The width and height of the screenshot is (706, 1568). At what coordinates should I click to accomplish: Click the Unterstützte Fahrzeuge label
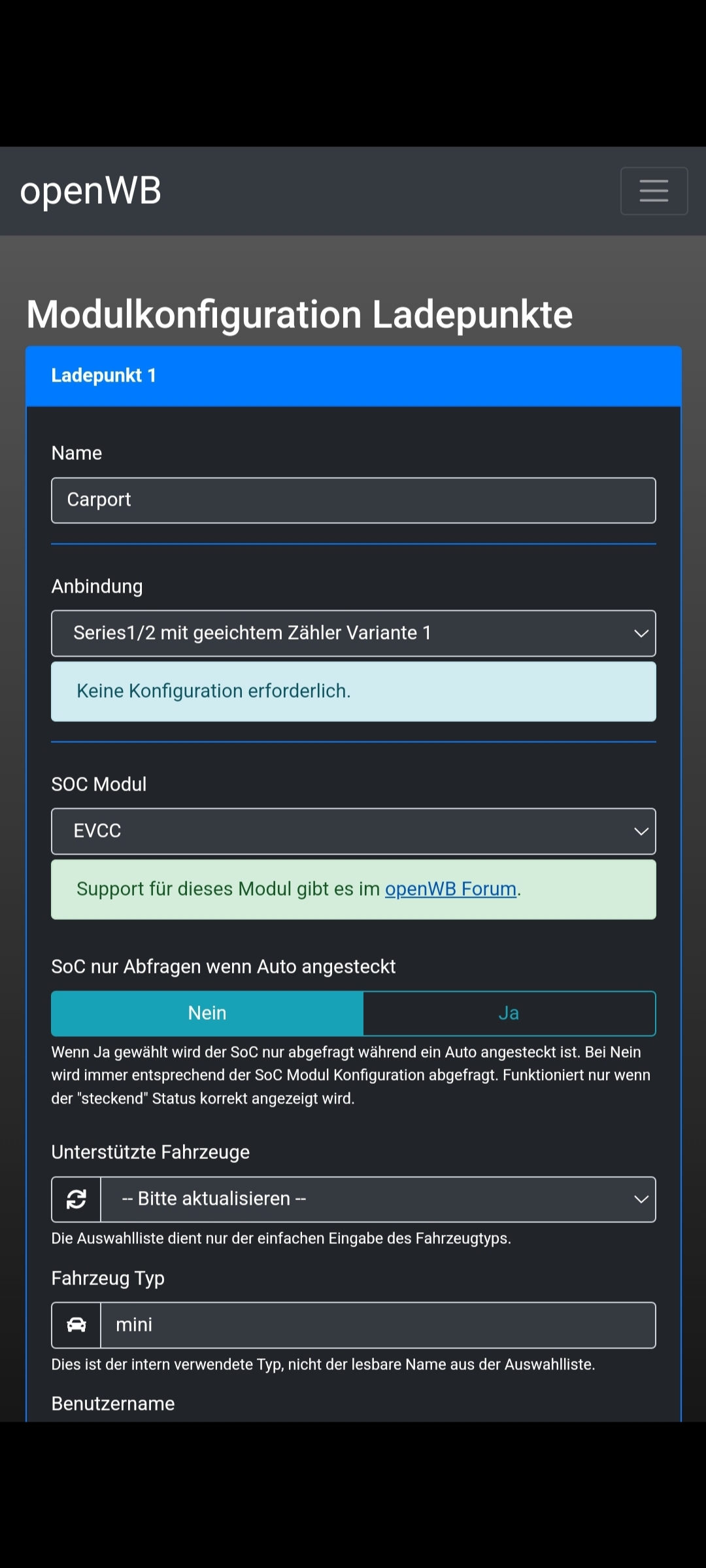pos(150,1152)
